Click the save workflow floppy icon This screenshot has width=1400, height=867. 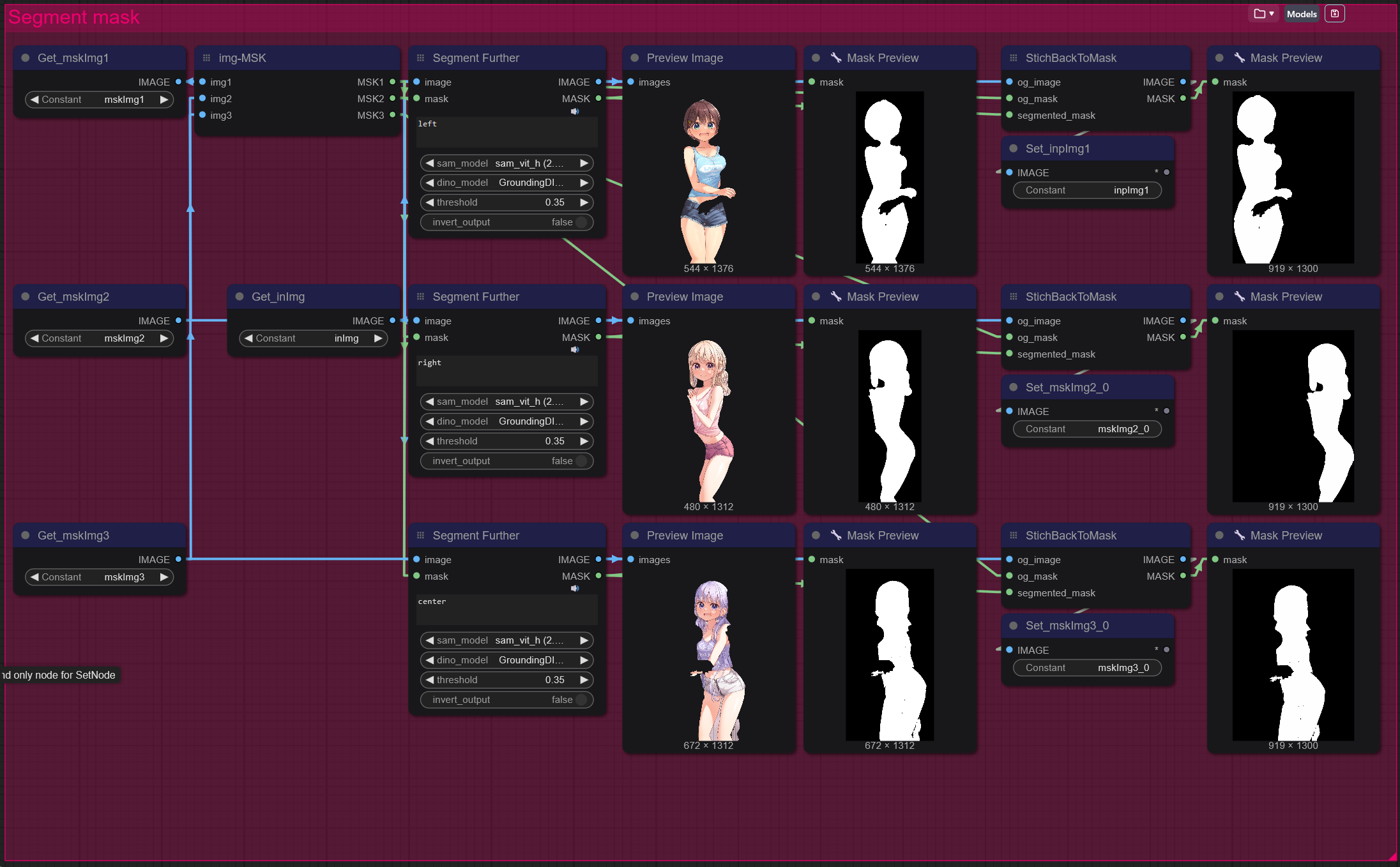pyautogui.click(x=1334, y=13)
